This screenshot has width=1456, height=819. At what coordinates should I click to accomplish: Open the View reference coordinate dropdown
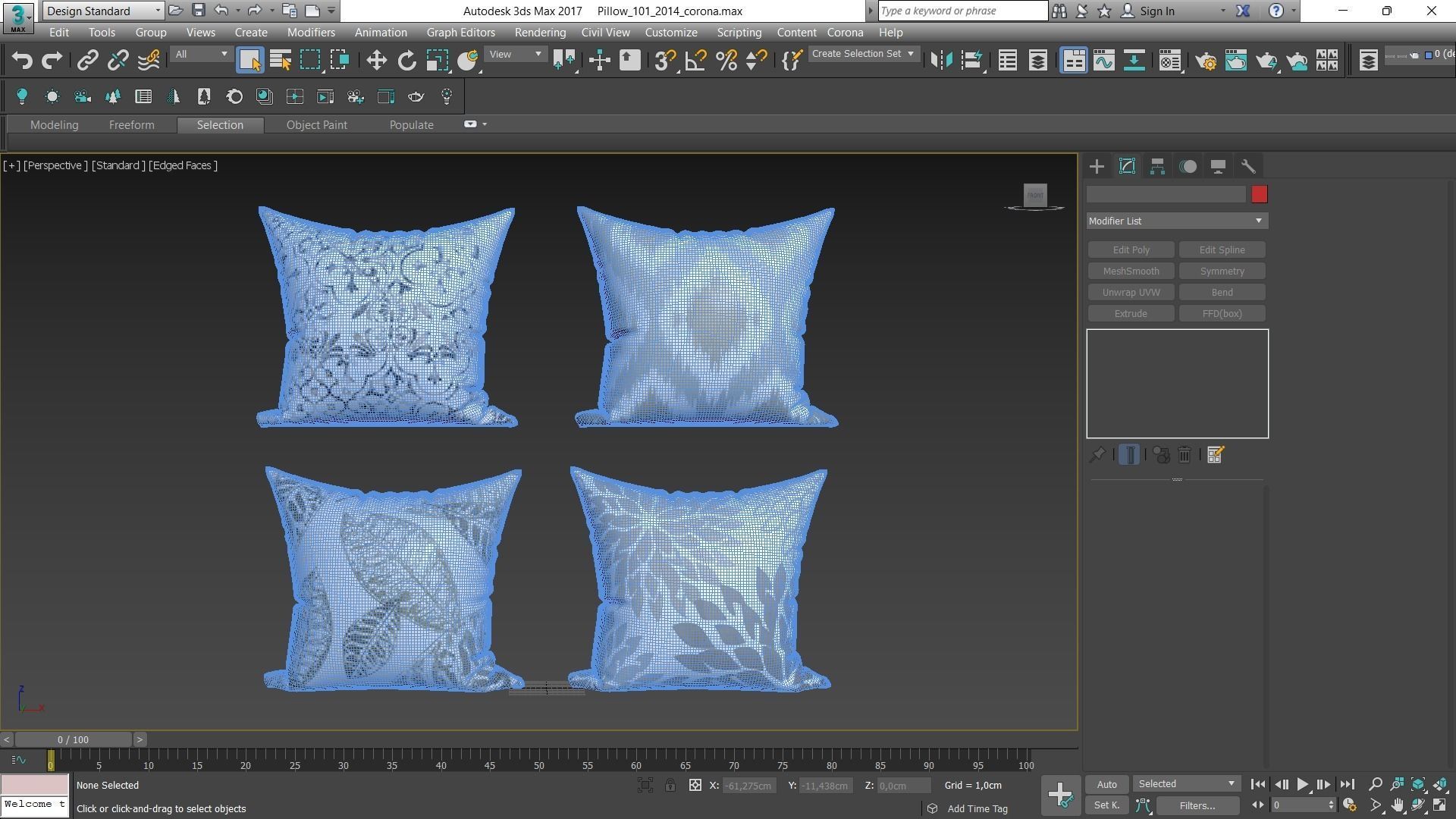pyautogui.click(x=516, y=55)
